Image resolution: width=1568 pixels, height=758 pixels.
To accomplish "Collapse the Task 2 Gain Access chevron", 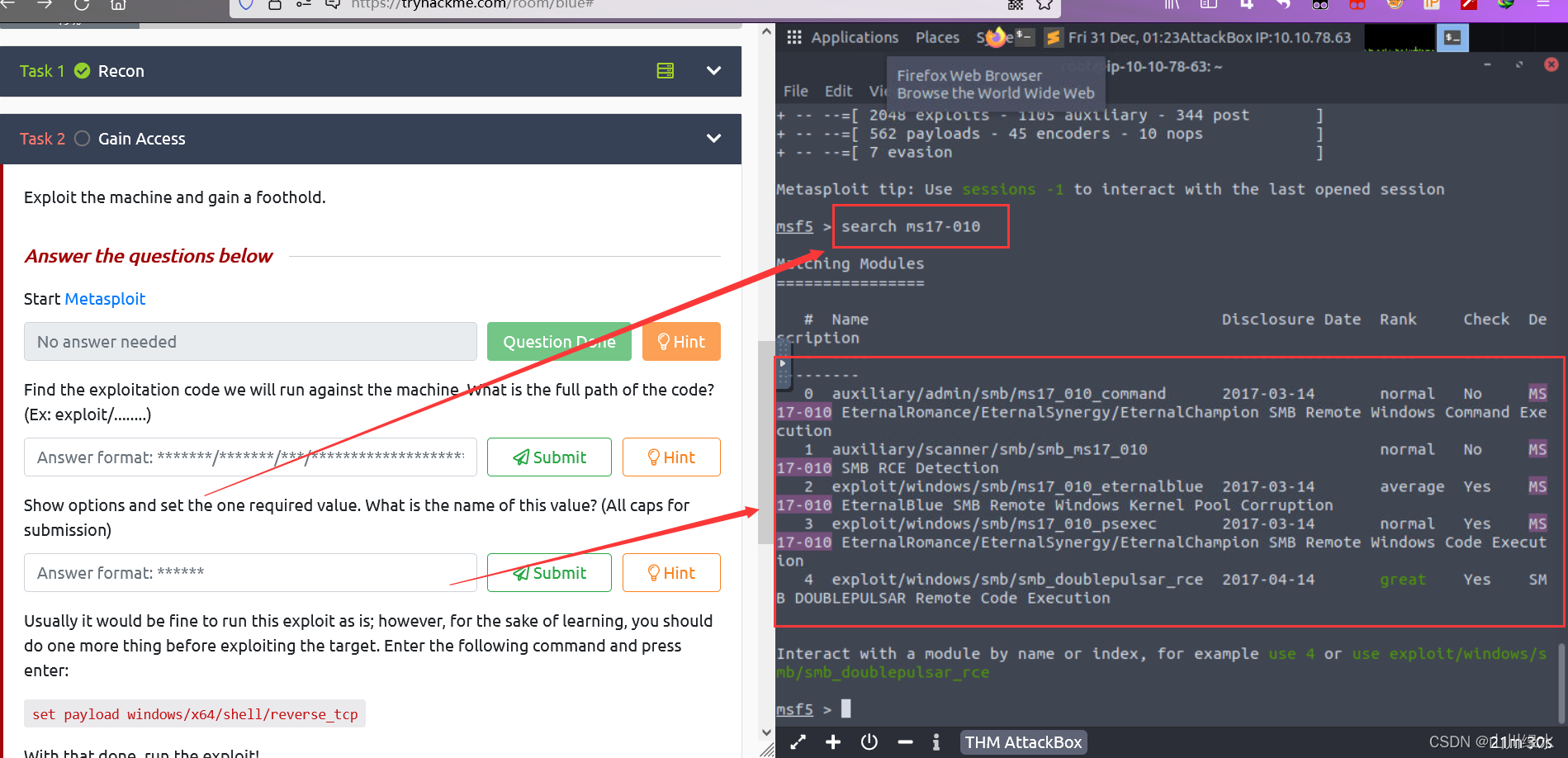I will [x=713, y=139].
